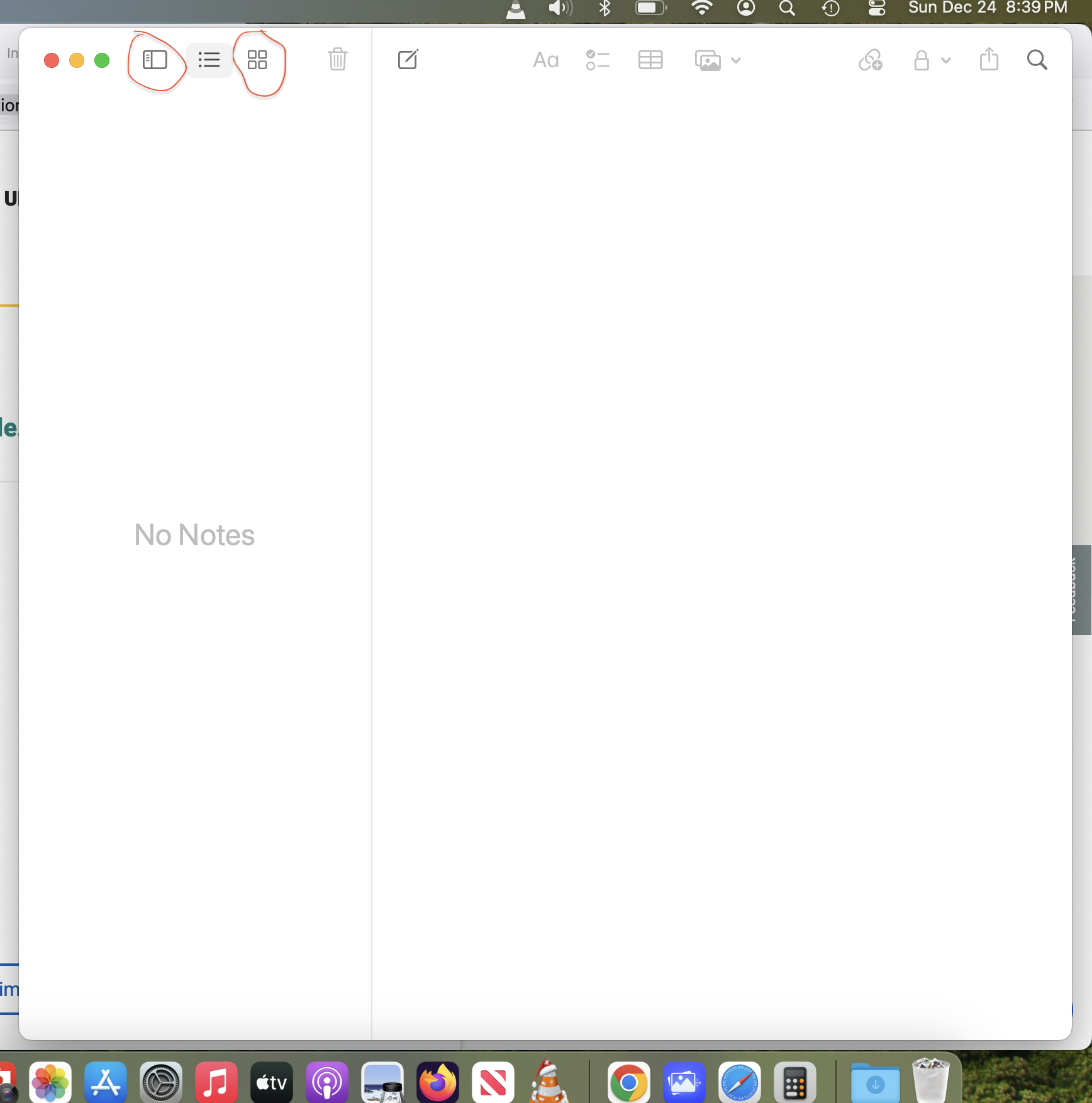Screen dimensions: 1092x1103
Task: Toggle the folders sidebar visibility
Action: (155, 60)
